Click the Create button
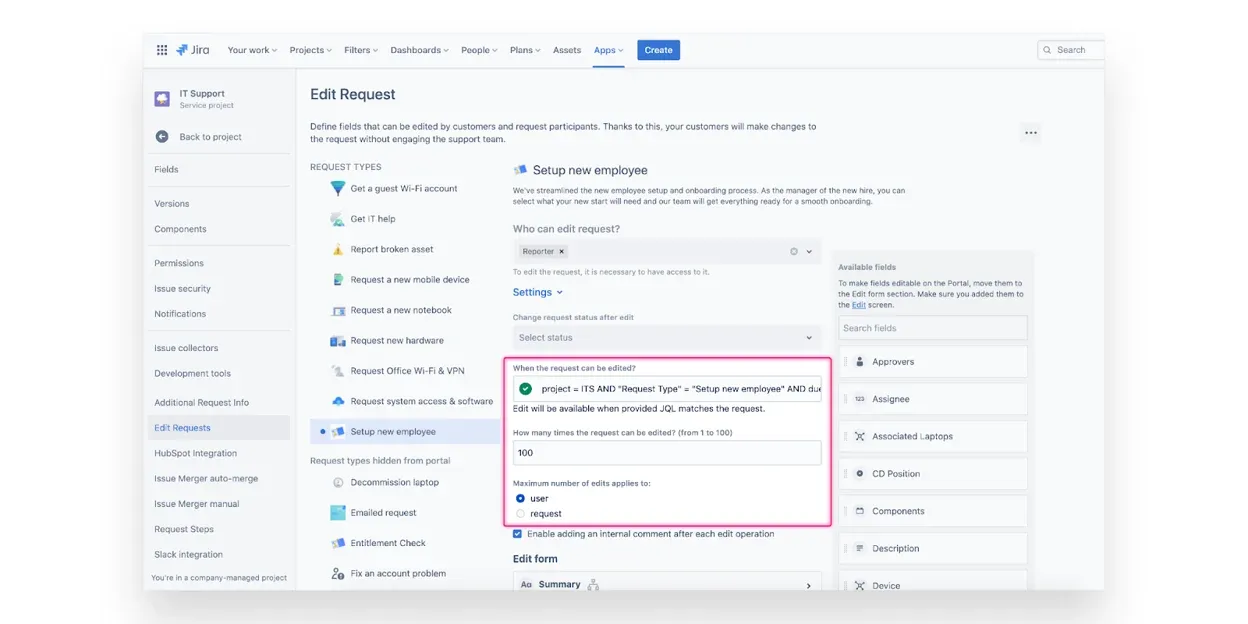The width and height of the screenshot is (1248, 624). pyautogui.click(x=658, y=50)
